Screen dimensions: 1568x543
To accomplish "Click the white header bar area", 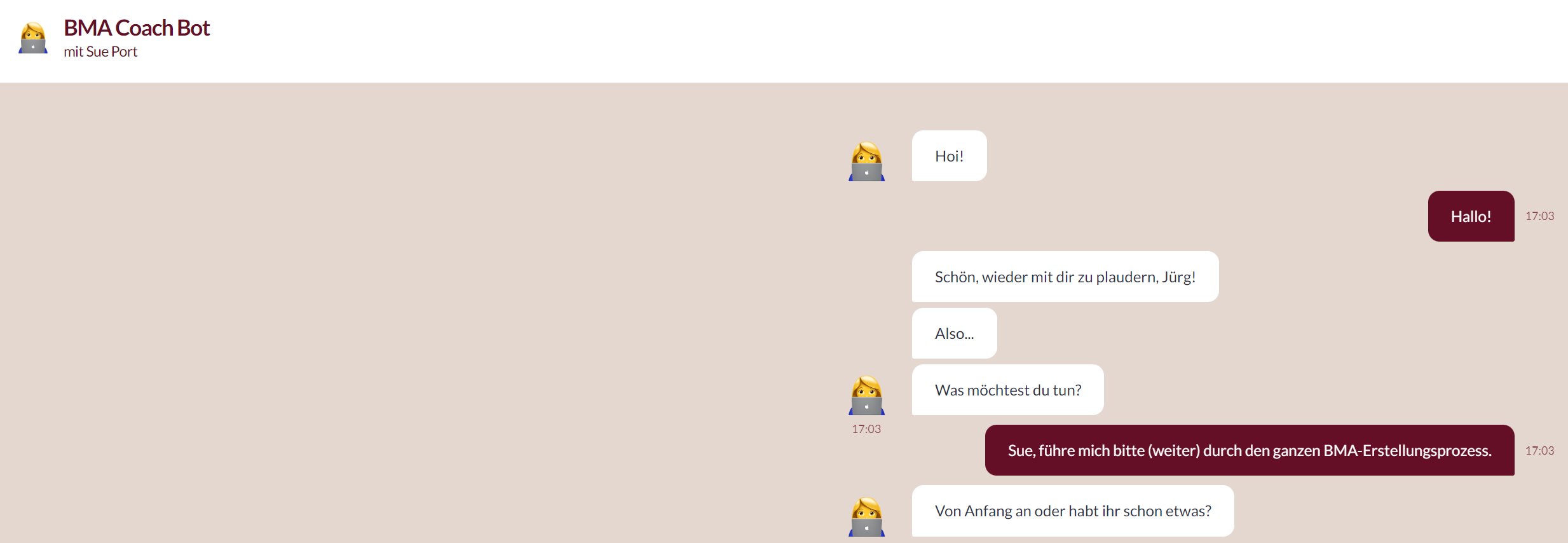I will click(x=826, y=41).
